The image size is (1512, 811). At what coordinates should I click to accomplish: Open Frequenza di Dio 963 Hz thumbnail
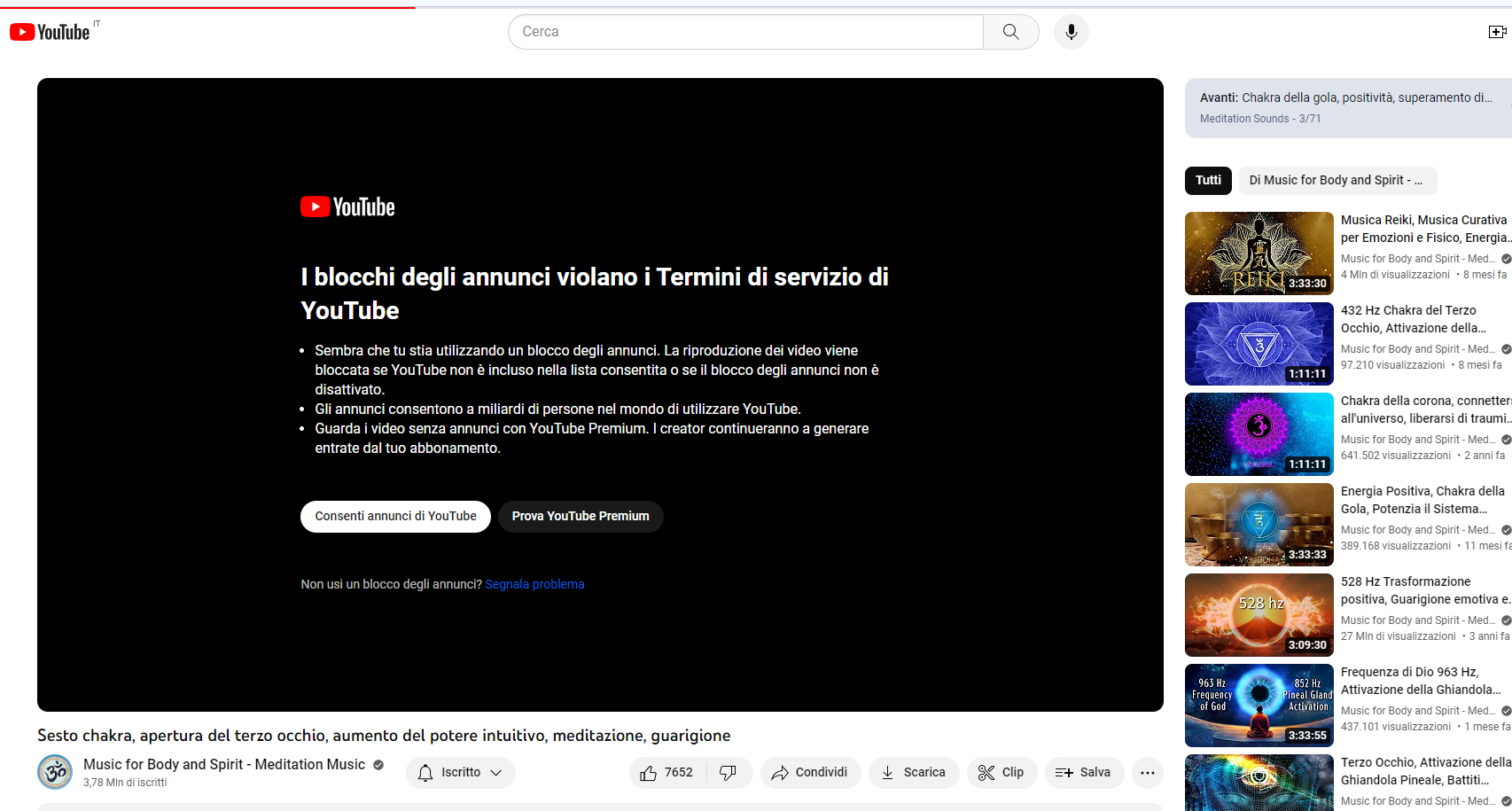[1259, 706]
